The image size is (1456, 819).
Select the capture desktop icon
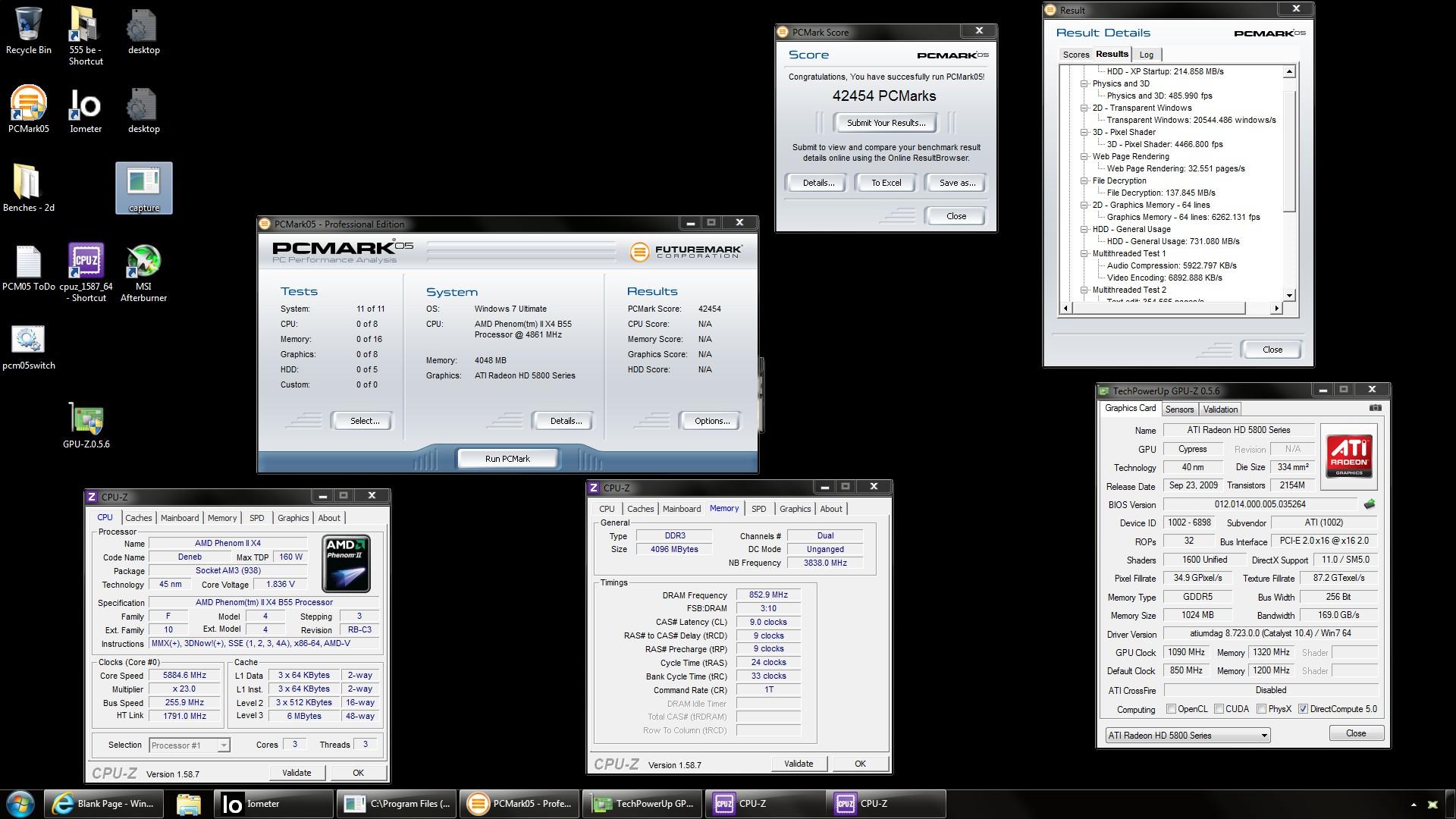[143, 188]
